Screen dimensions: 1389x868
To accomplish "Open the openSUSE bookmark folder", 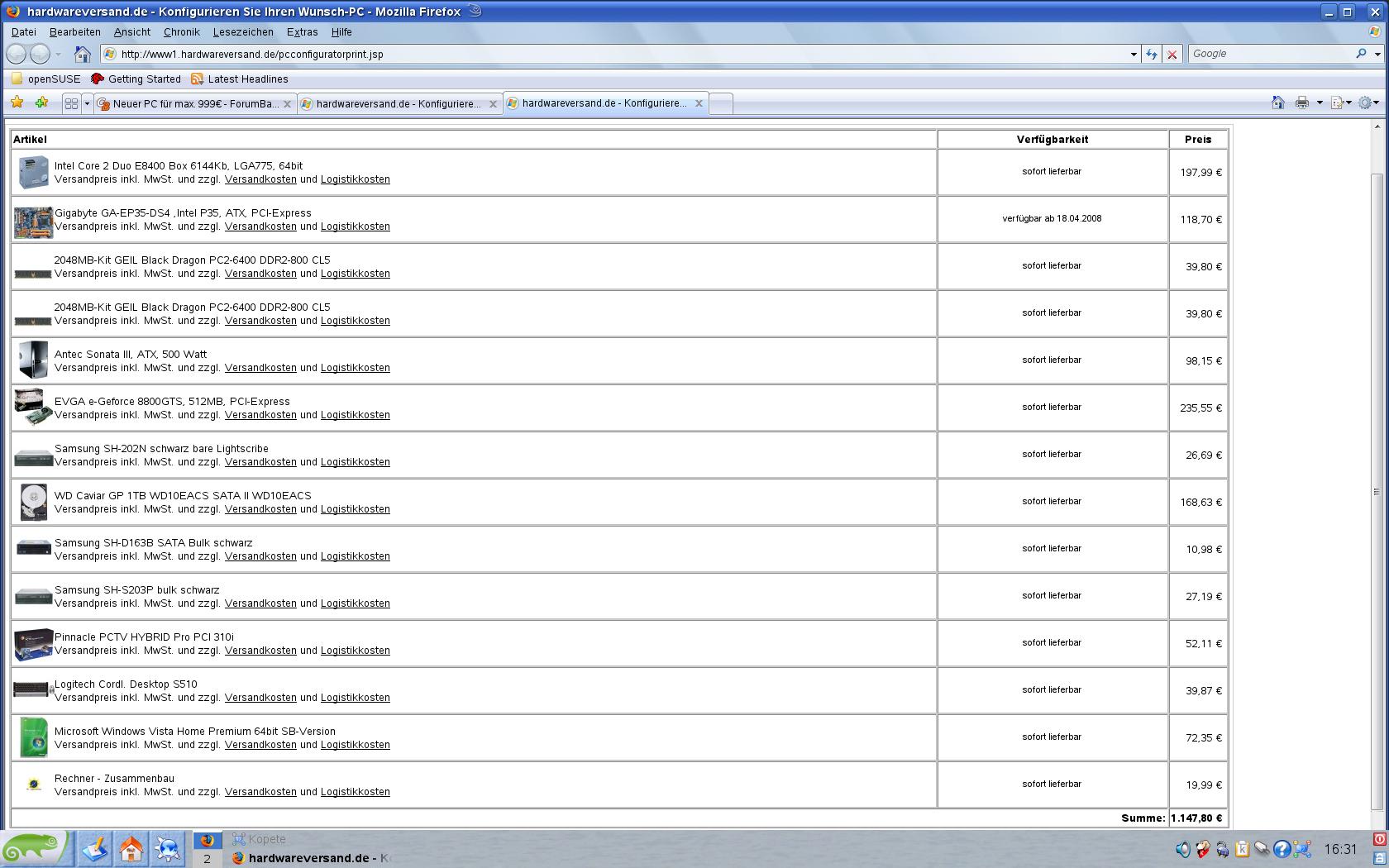I will [46, 79].
